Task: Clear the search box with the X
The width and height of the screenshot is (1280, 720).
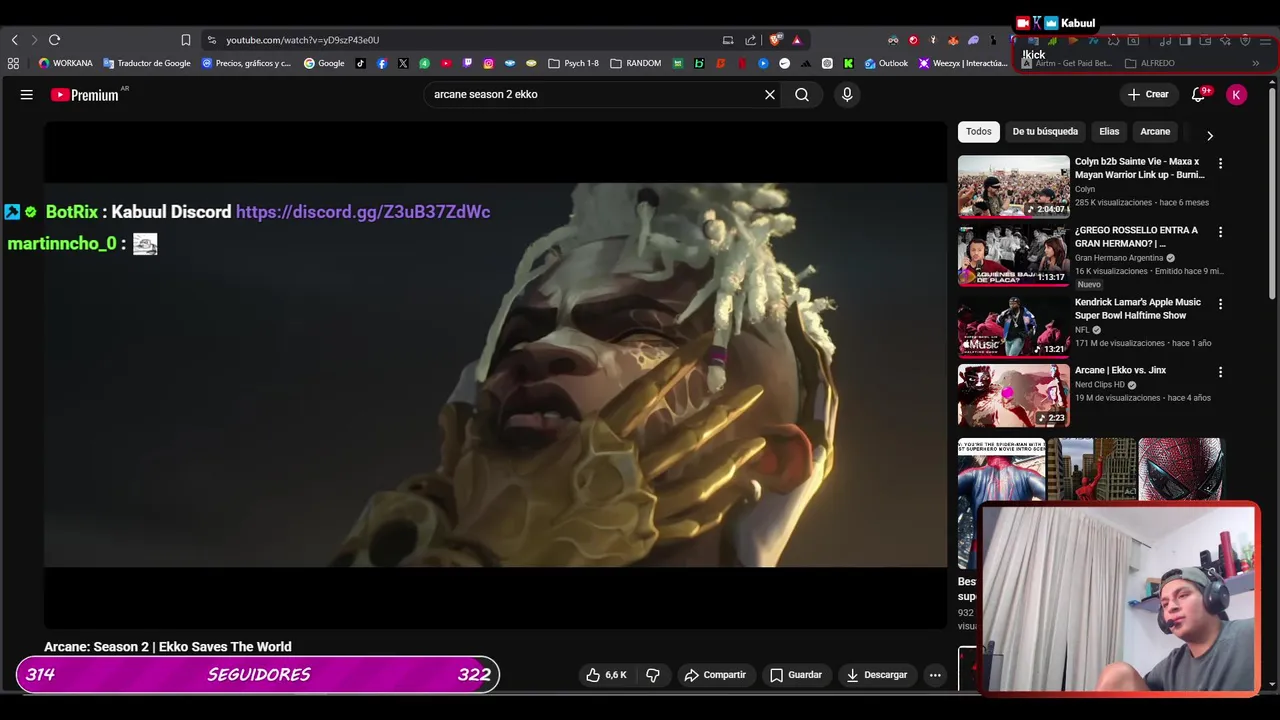Action: [x=770, y=94]
